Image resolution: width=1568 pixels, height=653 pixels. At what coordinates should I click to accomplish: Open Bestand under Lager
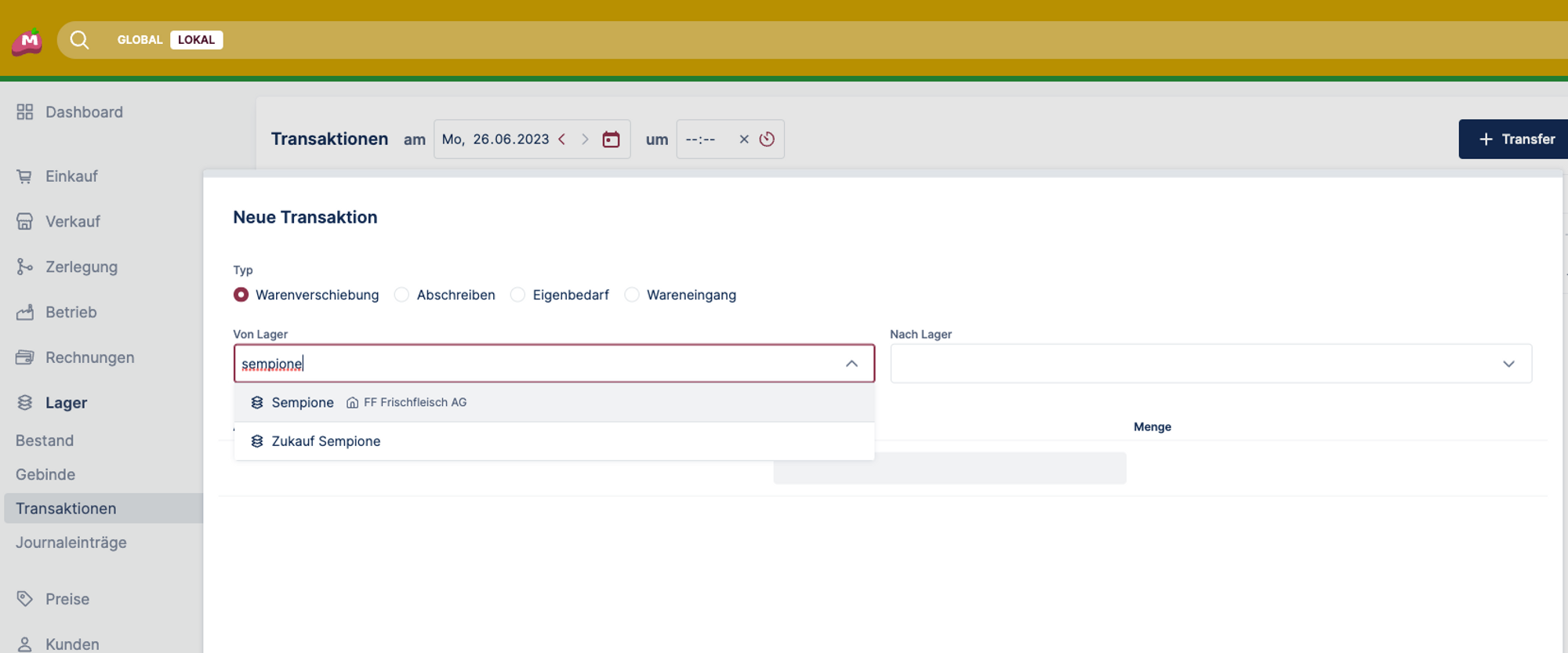(x=45, y=441)
